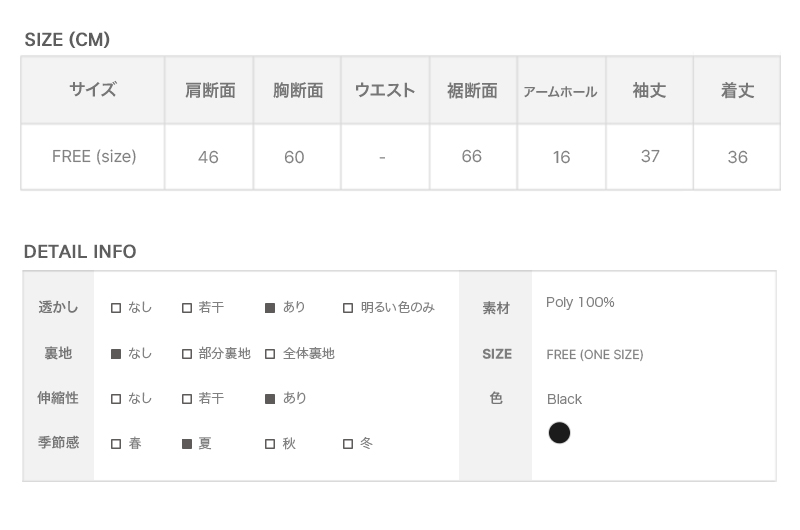Check the 透かし なし checkbox

tap(116, 308)
